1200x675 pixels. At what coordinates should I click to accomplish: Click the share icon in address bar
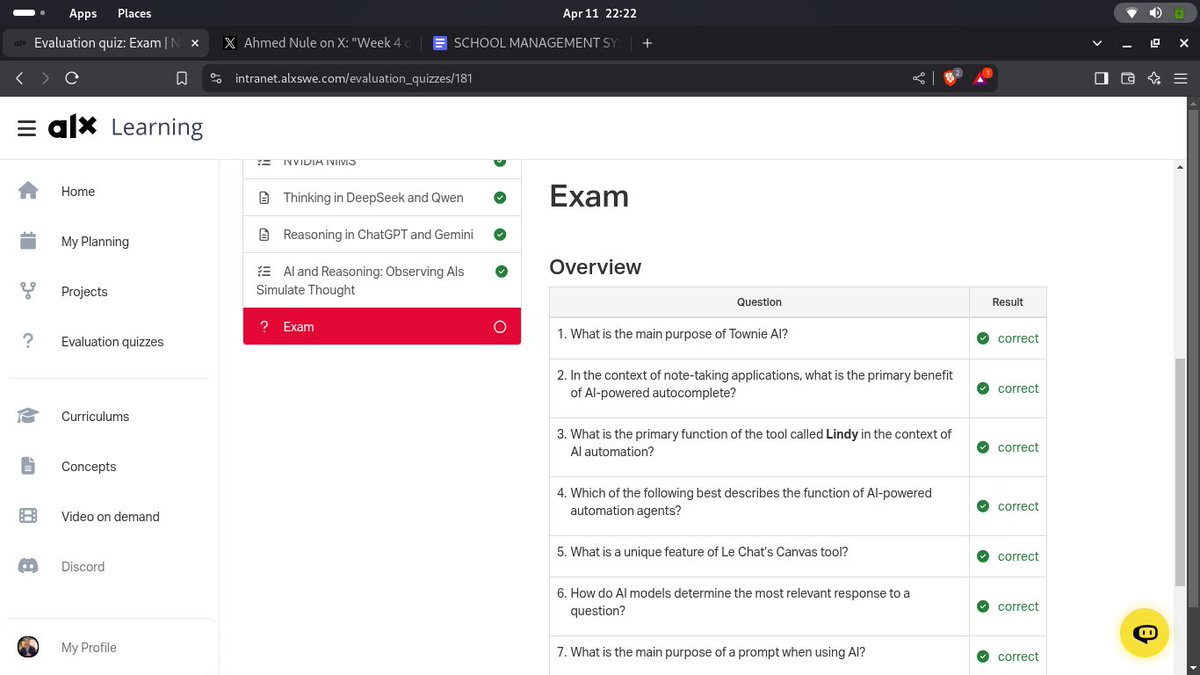coord(919,78)
